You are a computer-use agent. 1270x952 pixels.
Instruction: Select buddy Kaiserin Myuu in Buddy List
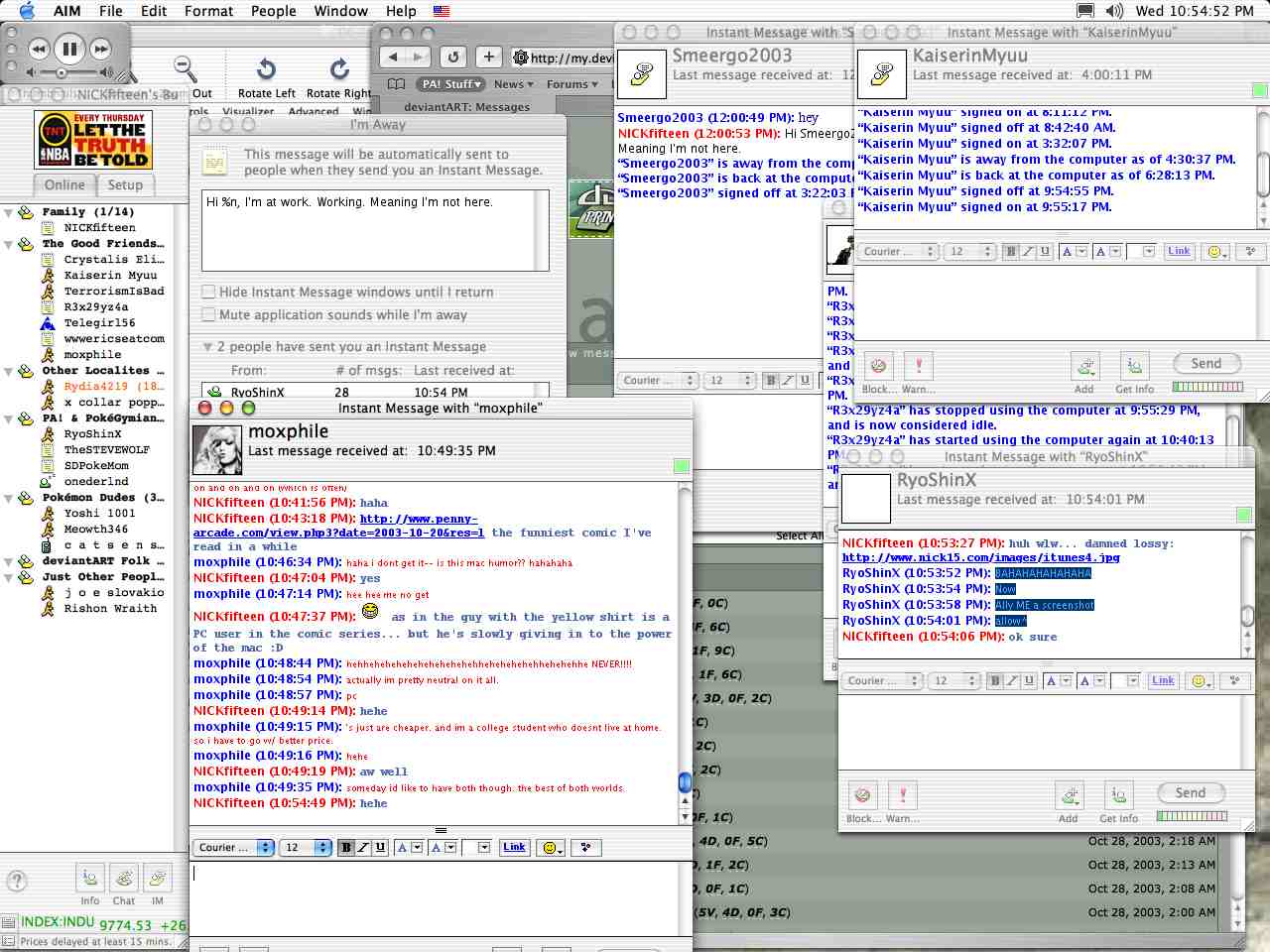[110, 276]
